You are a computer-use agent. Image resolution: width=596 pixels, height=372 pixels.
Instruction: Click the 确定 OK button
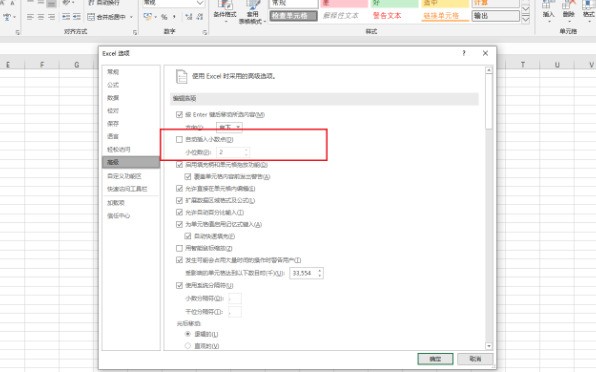pyautogui.click(x=435, y=359)
